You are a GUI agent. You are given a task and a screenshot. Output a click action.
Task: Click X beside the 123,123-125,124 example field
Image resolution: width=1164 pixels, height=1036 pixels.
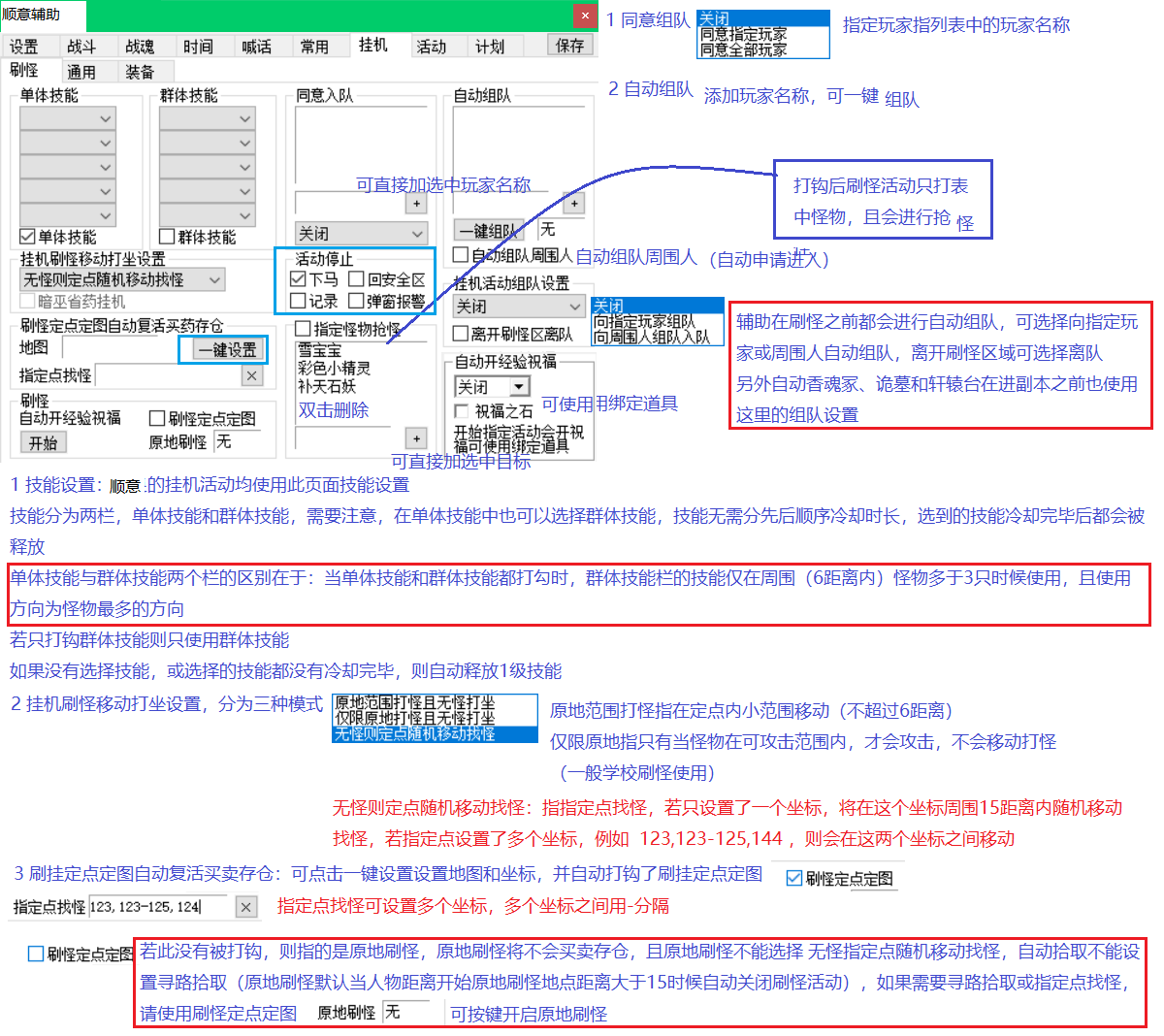coord(246,907)
